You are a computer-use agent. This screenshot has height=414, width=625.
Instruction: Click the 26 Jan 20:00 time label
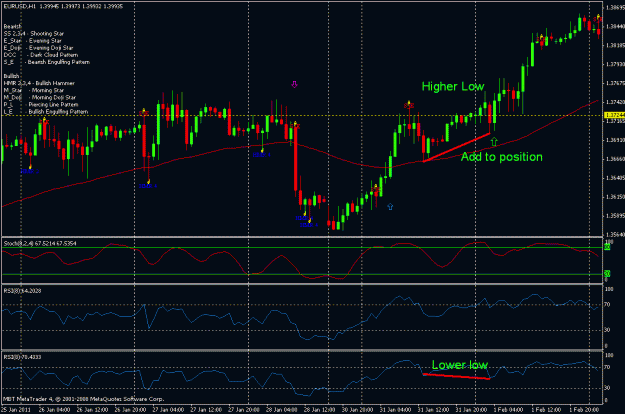(x=130, y=410)
